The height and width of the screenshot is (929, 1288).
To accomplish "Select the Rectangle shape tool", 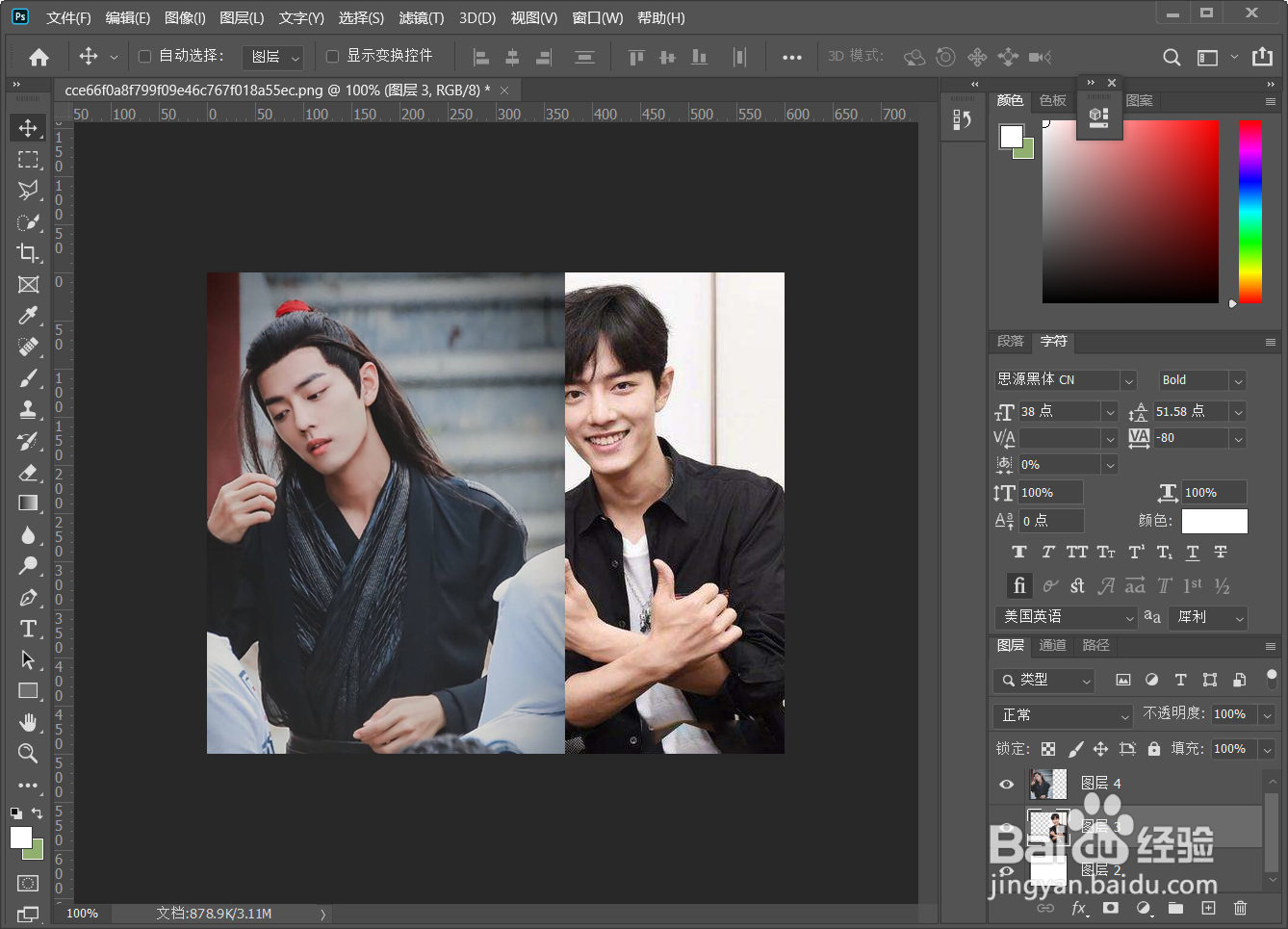I will 28,690.
